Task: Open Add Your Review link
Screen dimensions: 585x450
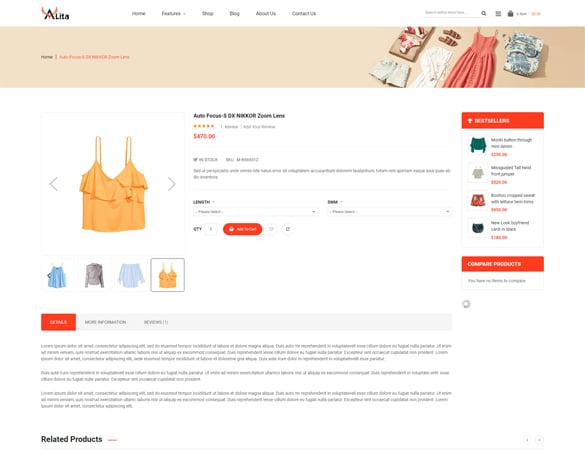Action: pos(259,127)
